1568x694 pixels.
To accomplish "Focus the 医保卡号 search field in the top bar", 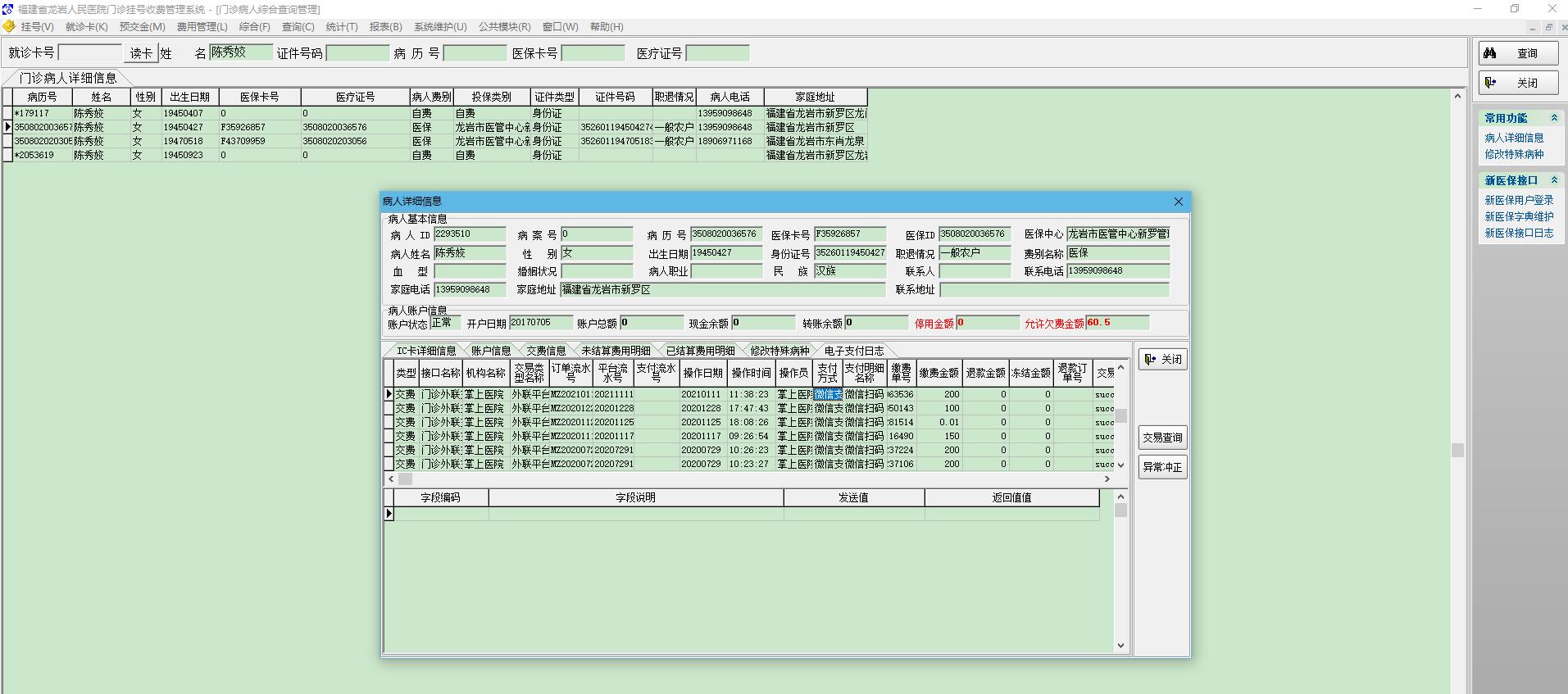I will (593, 53).
